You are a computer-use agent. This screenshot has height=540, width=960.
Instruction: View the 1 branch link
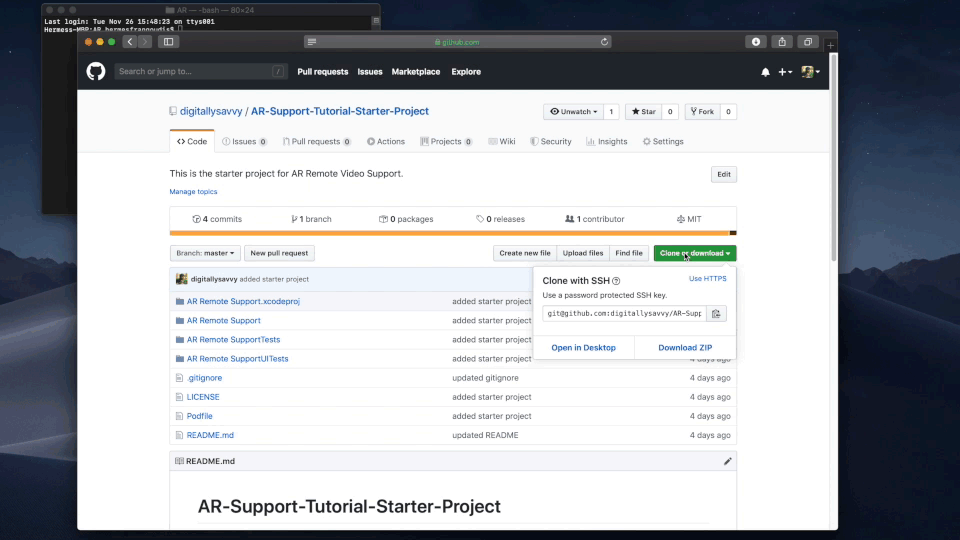[311, 219]
